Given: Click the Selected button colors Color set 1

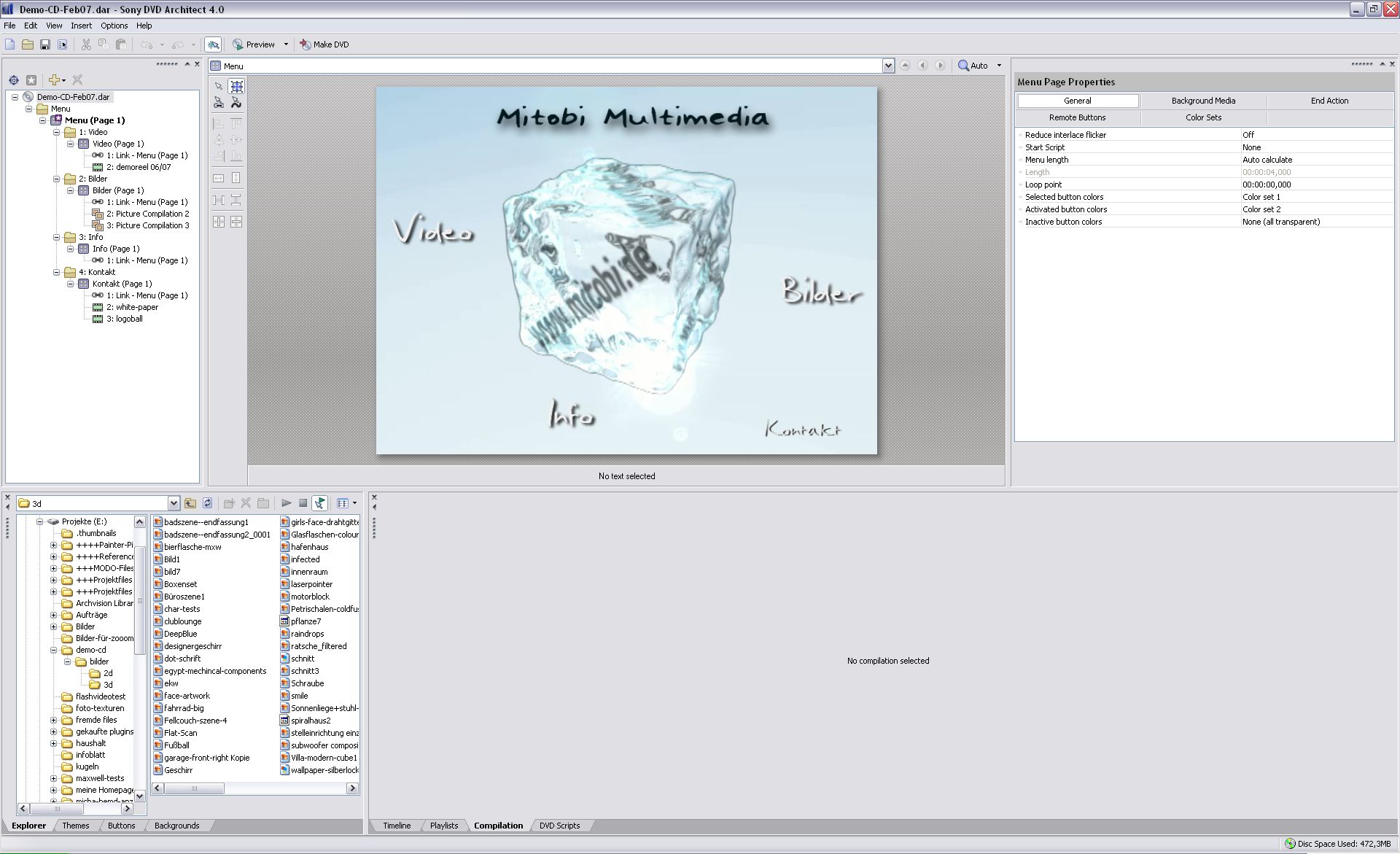Looking at the screenshot, I should coord(1317,197).
